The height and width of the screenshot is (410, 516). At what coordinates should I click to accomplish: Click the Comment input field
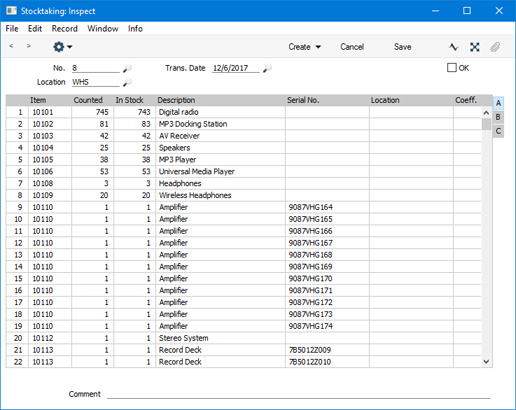coord(299,394)
